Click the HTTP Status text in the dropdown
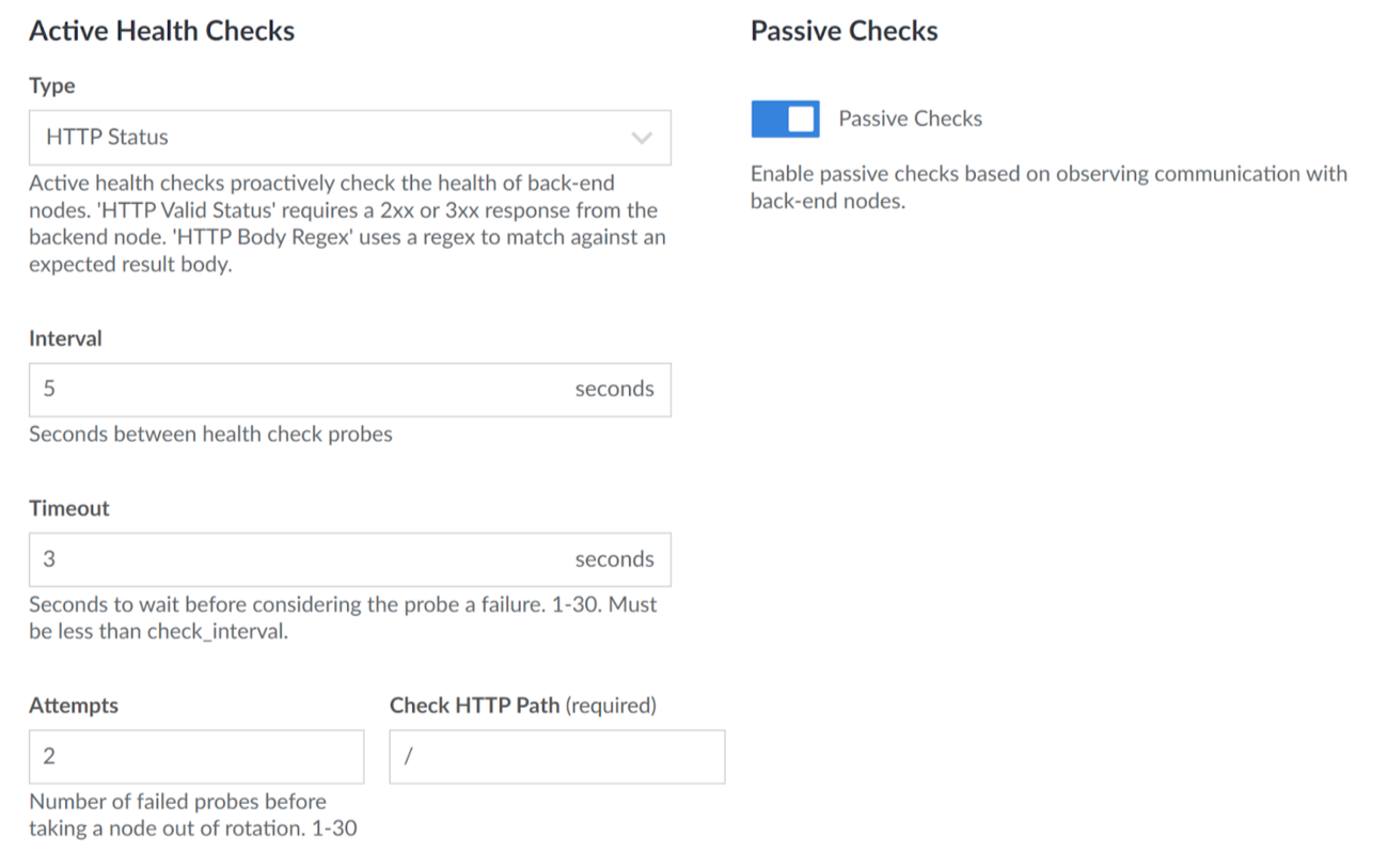Viewport: 1388px width, 868px height. (x=107, y=137)
